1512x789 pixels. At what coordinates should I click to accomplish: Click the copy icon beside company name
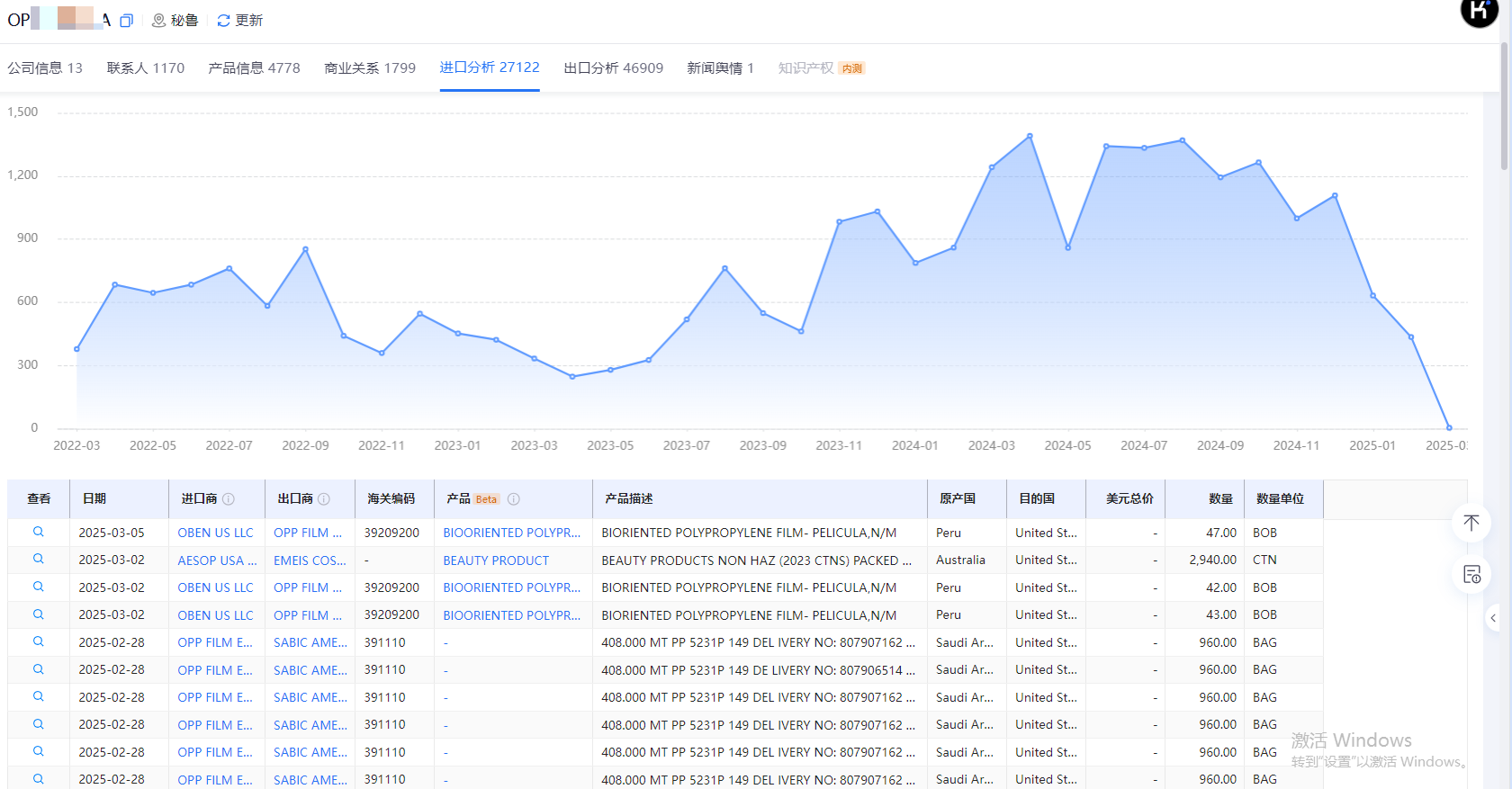click(127, 21)
